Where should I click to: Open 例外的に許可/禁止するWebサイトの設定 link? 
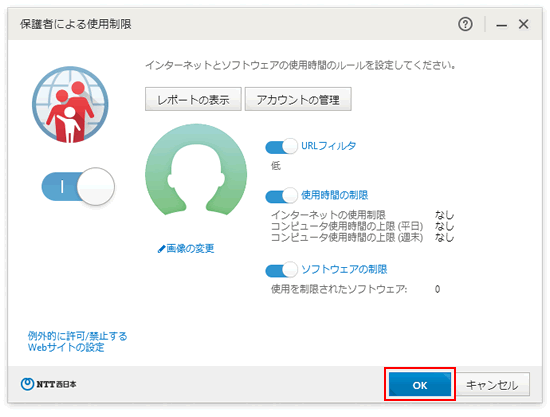(x=78, y=342)
